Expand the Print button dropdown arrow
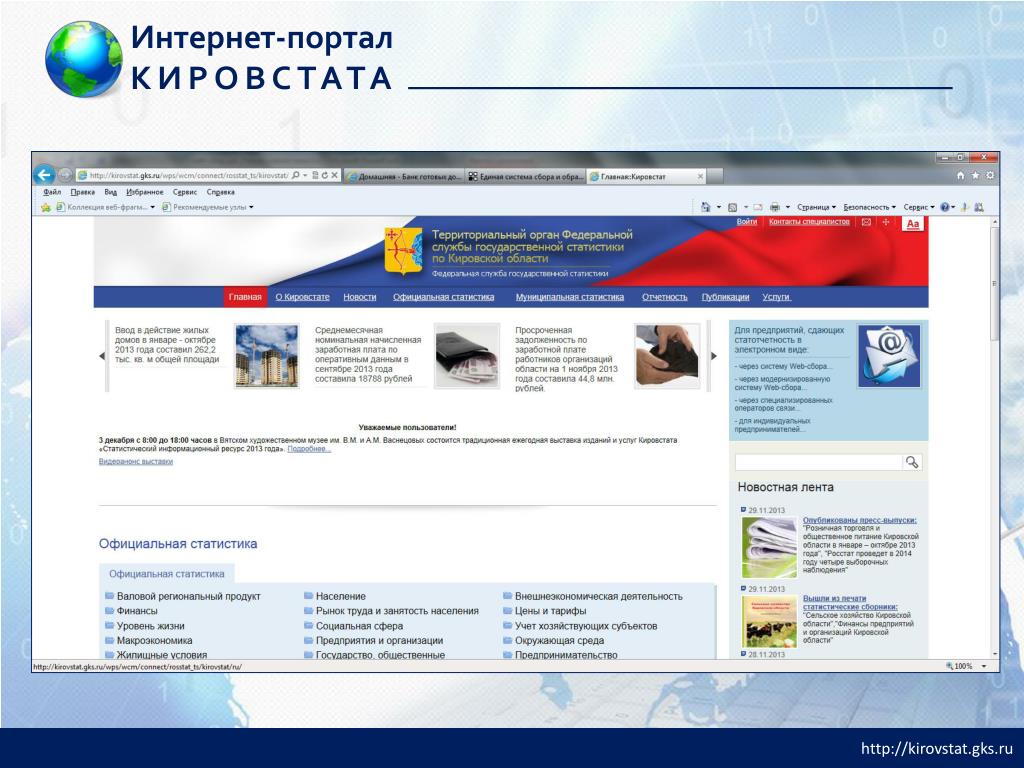1024x768 pixels. (x=788, y=207)
